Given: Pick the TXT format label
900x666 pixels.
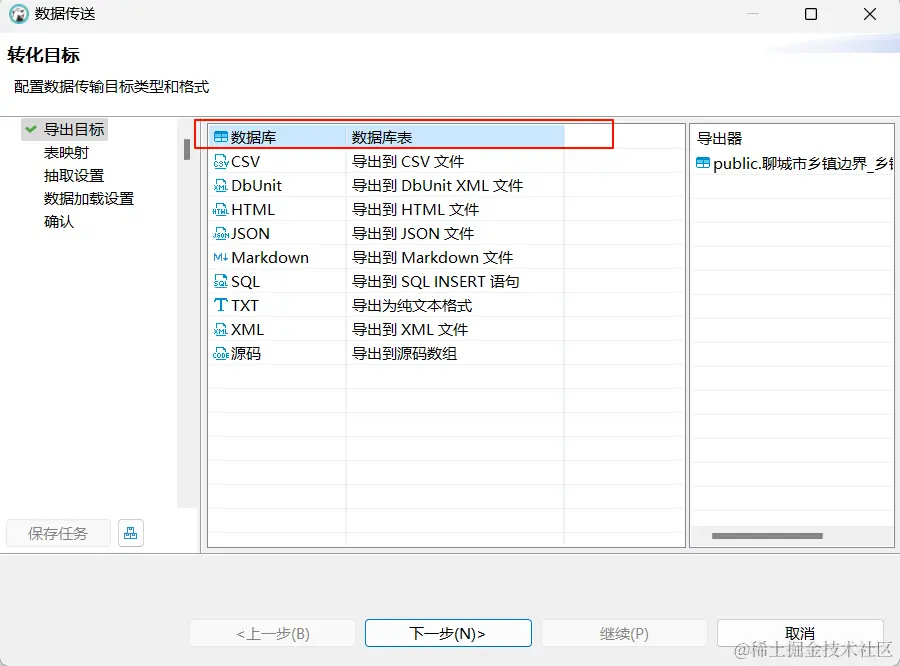Looking at the screenshot, I should [245, 306].
